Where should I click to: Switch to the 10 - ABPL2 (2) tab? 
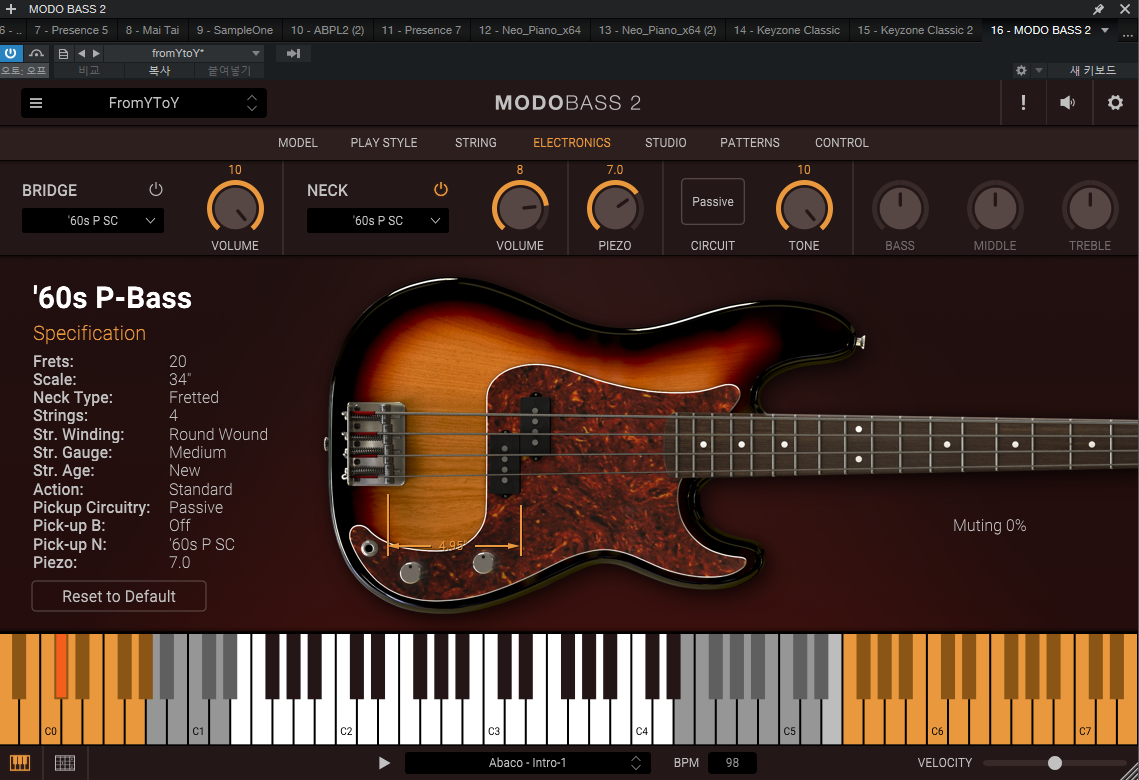[328, 30]
